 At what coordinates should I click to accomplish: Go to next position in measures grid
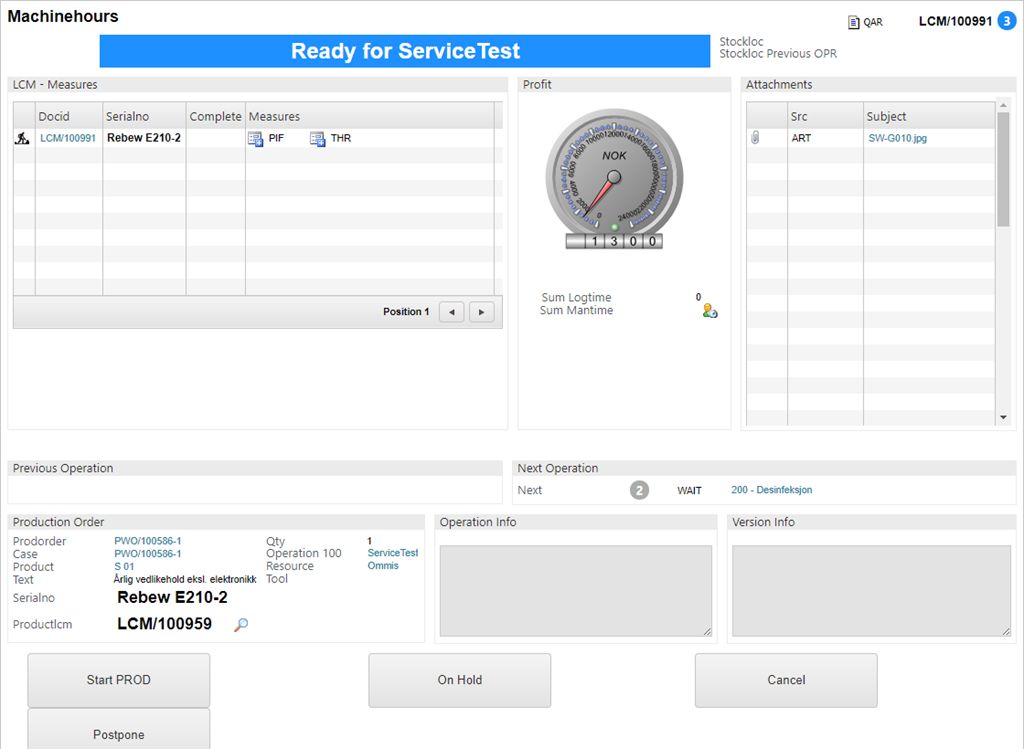pyautogui.click(x=482, y=312)
